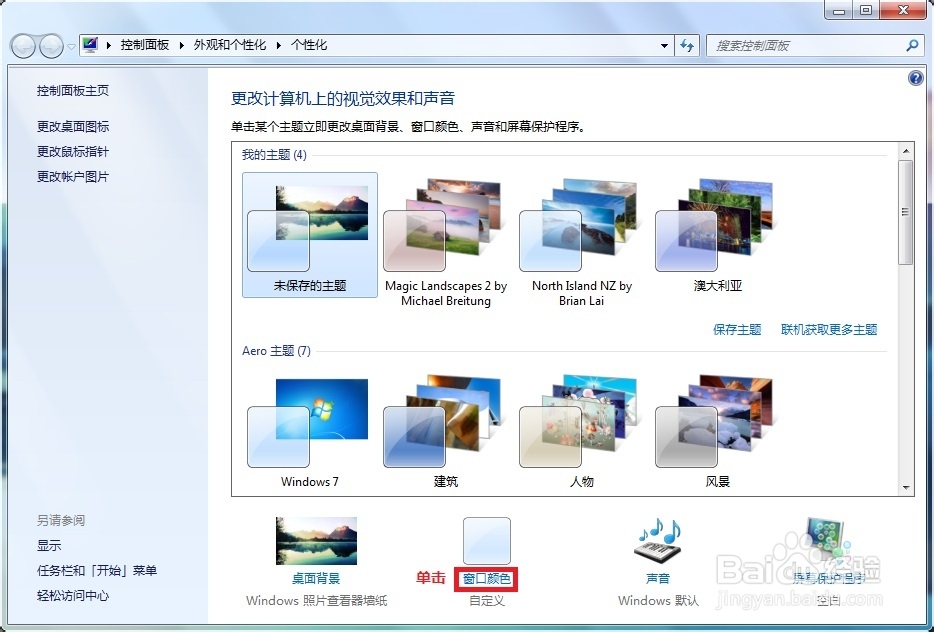Click the screen saver monitor icon
This screenshot has width=934, height=632.
pyautogui.click(x=827, y=541)
